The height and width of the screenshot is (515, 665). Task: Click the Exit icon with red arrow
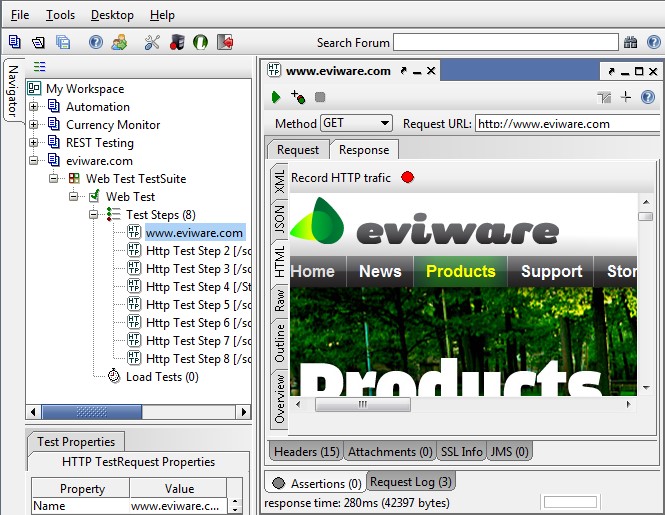point(225,42)
